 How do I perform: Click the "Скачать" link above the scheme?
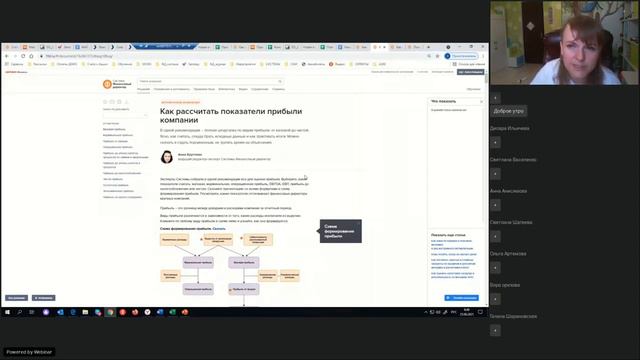tap(219, 229)
